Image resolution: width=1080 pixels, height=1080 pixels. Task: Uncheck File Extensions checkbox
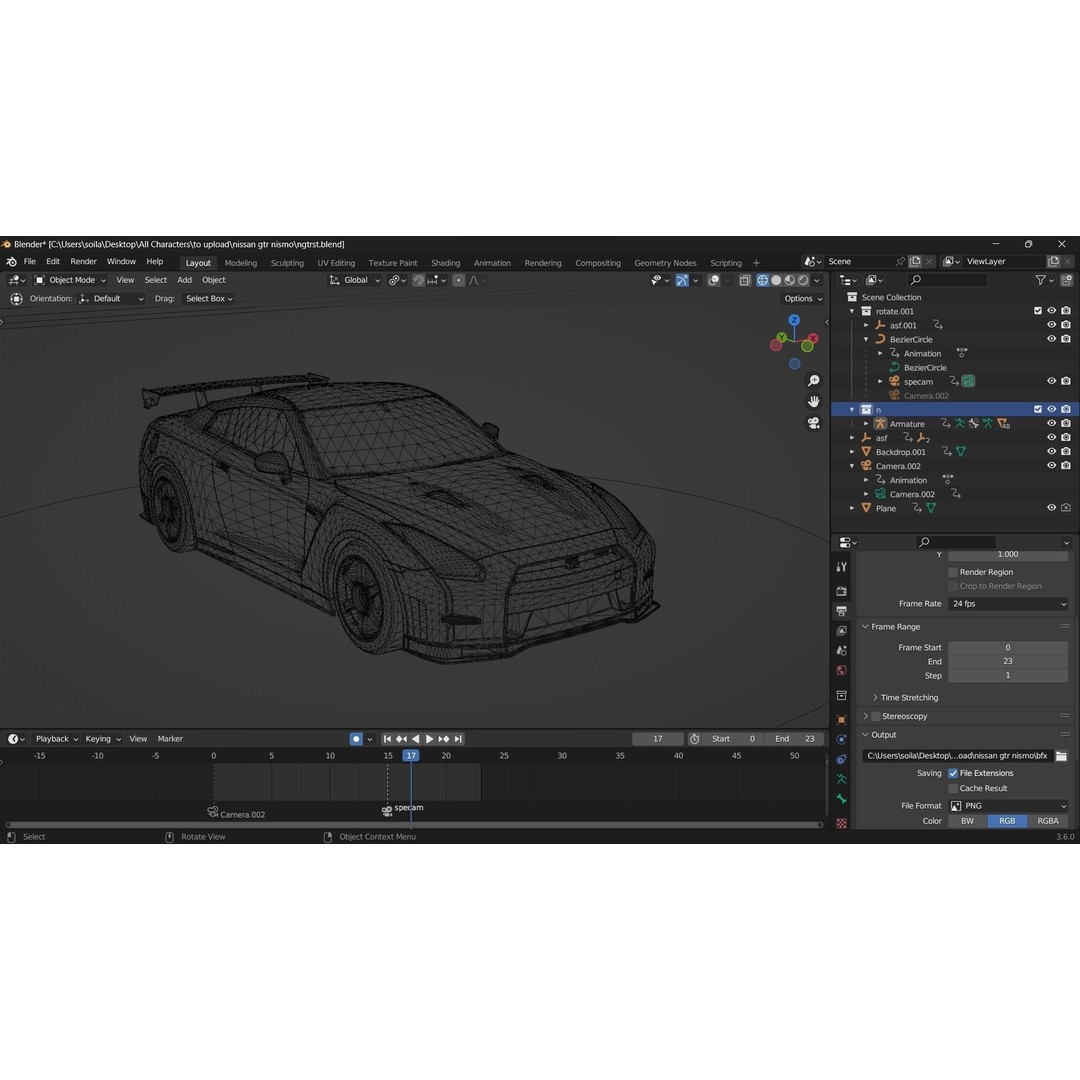pos(953,773)
